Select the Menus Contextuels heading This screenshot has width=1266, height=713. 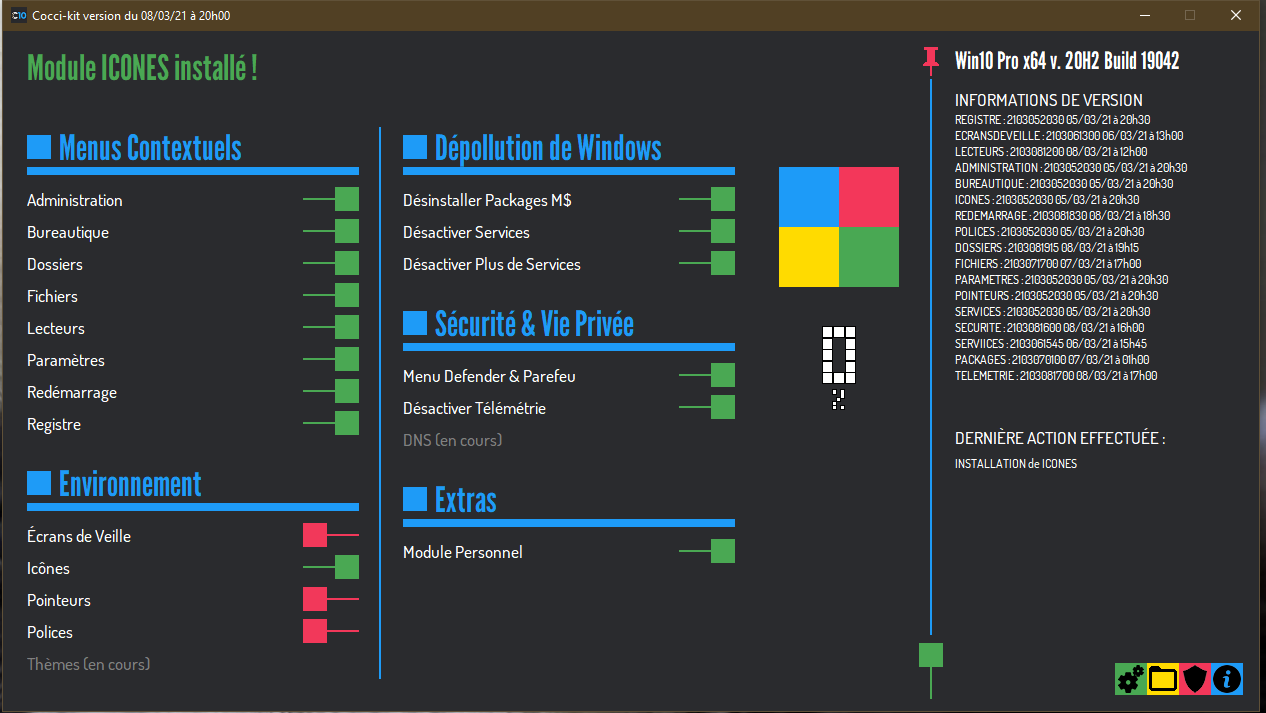150,148
